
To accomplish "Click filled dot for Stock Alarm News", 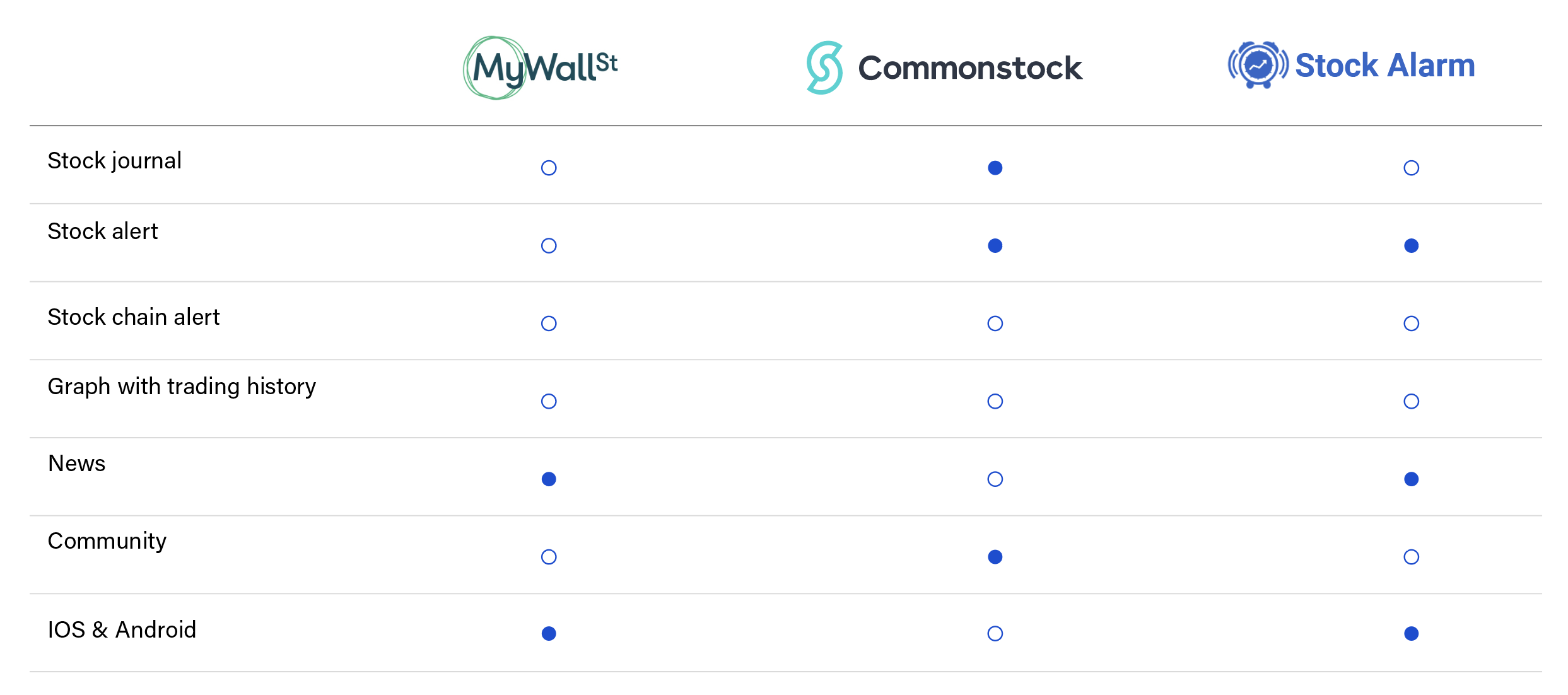I will (1412, 479).
